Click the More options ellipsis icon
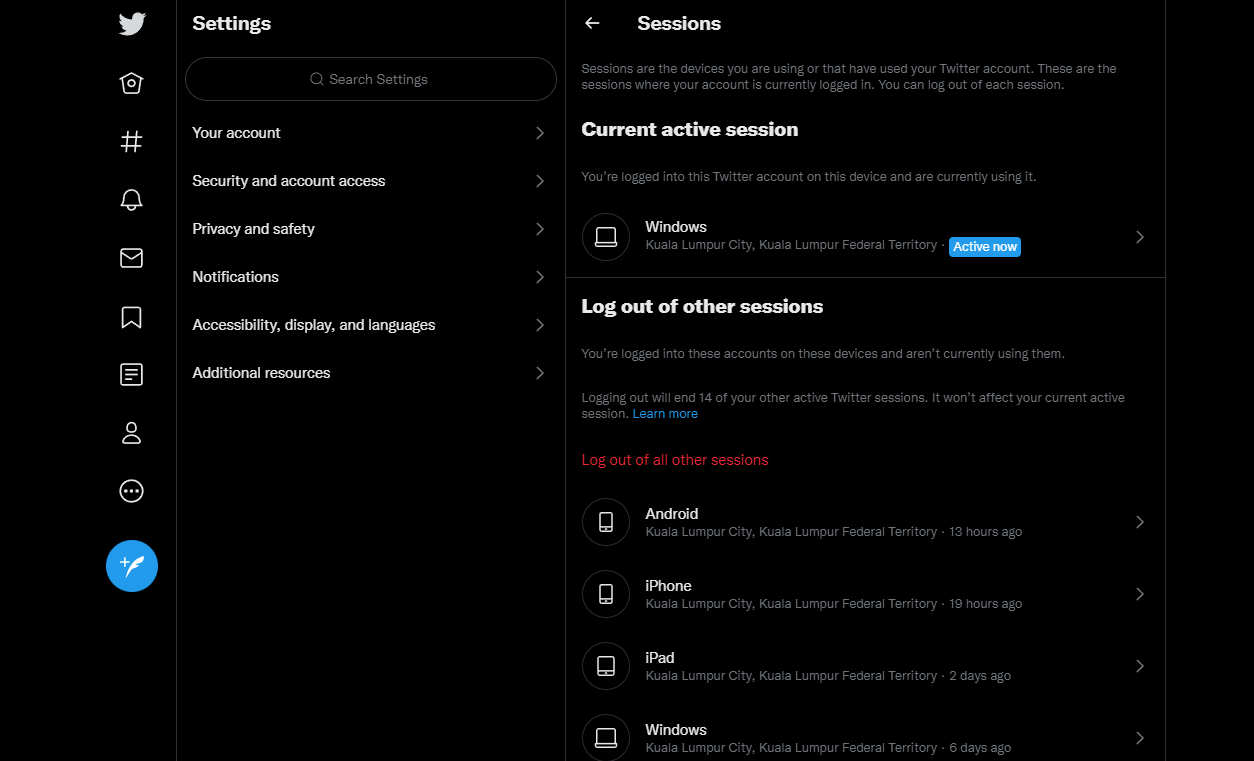Image resolution: width=1254 pixels, height=761 pixels. (x=131, y=491)
